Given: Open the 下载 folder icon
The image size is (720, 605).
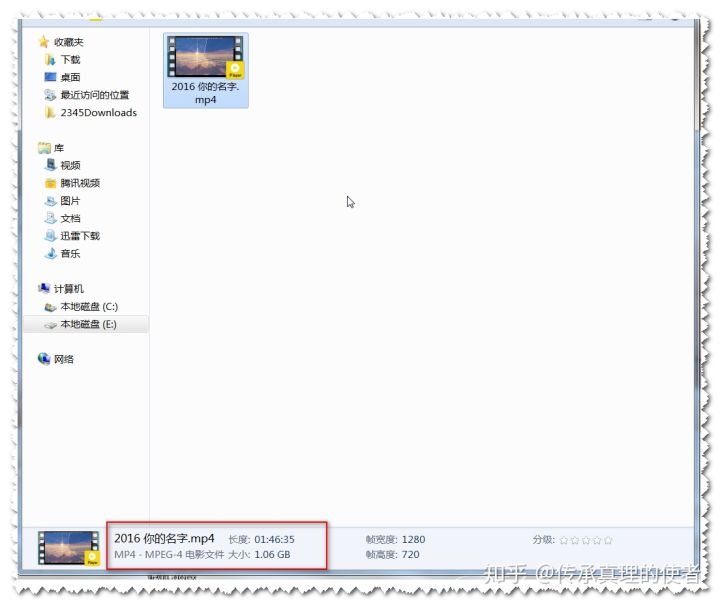Looking at the screenshot, I should pyautogui.click(x=50, y=60).
